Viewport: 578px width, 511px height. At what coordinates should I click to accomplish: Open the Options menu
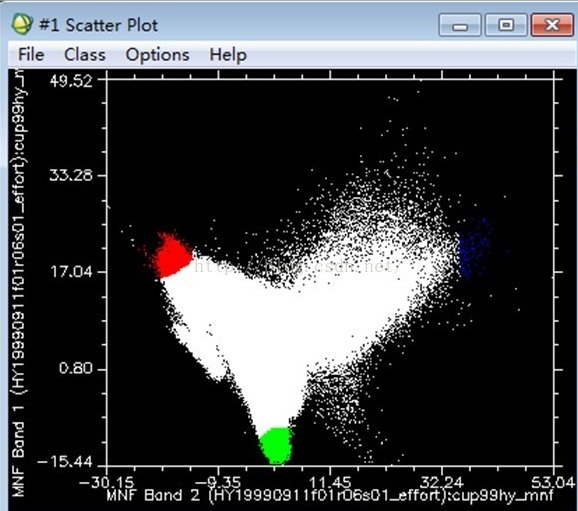pos(157,55)
